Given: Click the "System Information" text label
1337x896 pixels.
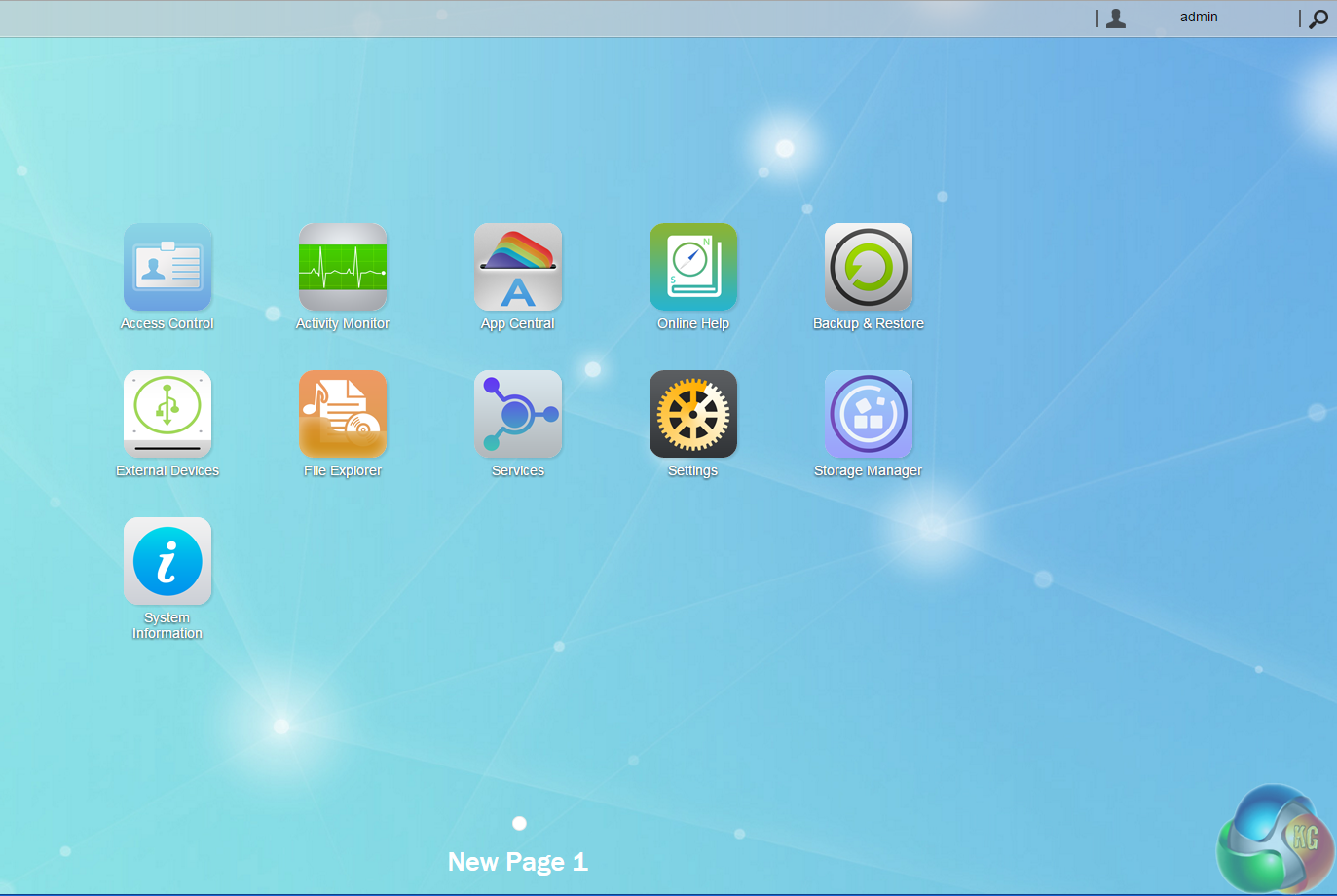Looking at the screenshot, I should tap(167, 625).
